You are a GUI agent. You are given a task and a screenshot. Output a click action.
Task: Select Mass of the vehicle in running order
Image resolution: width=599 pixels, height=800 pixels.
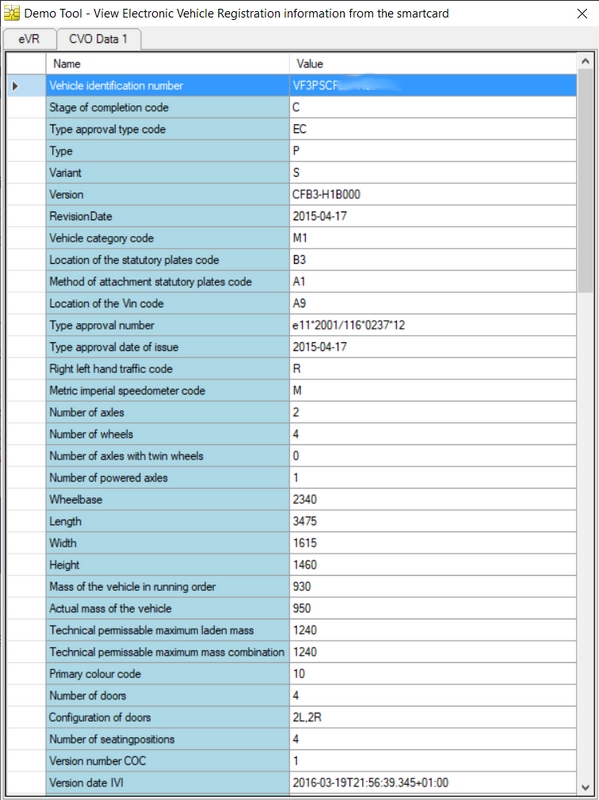pyautogui.click(x=168, y=587)
